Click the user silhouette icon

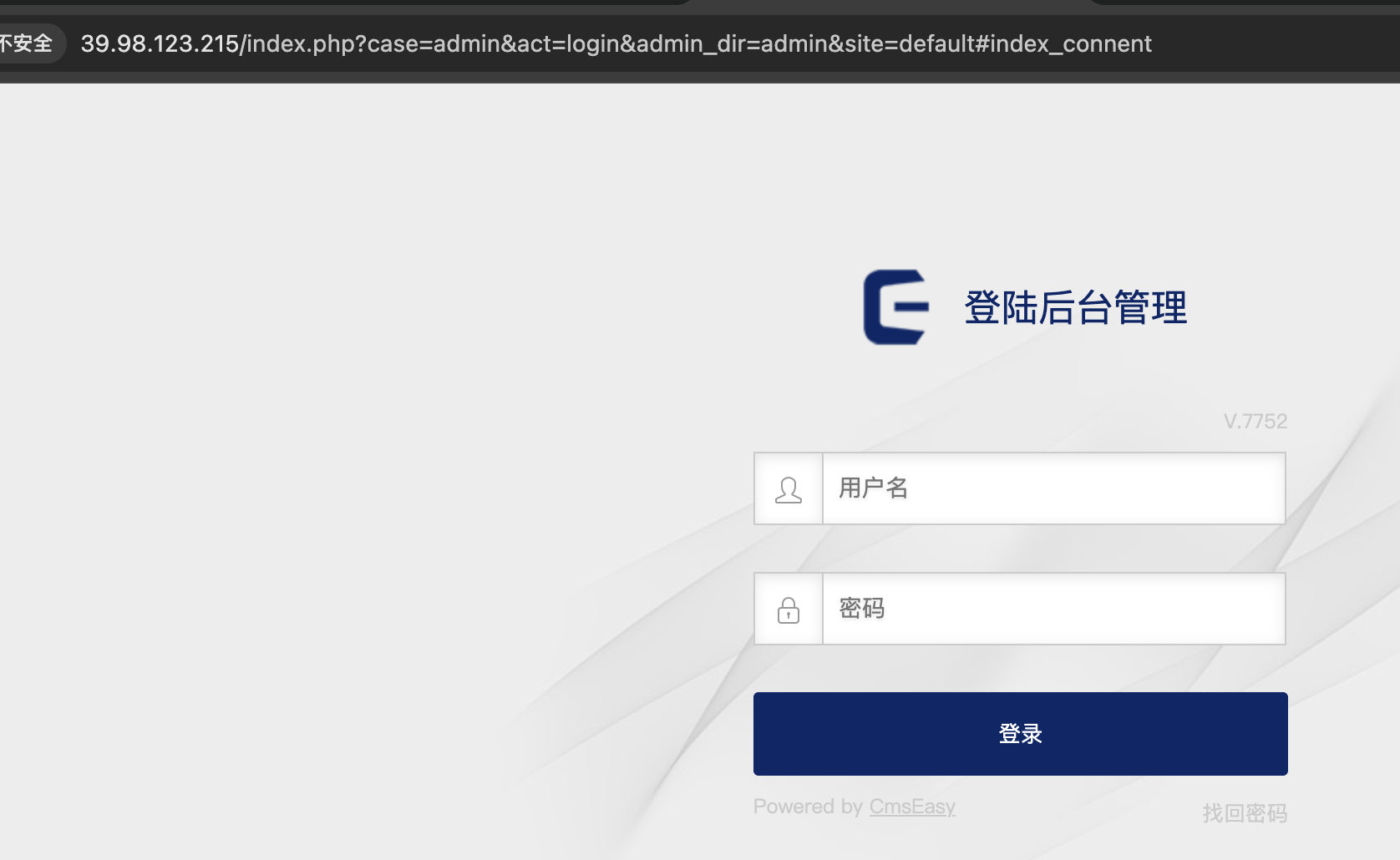(789, 489)
